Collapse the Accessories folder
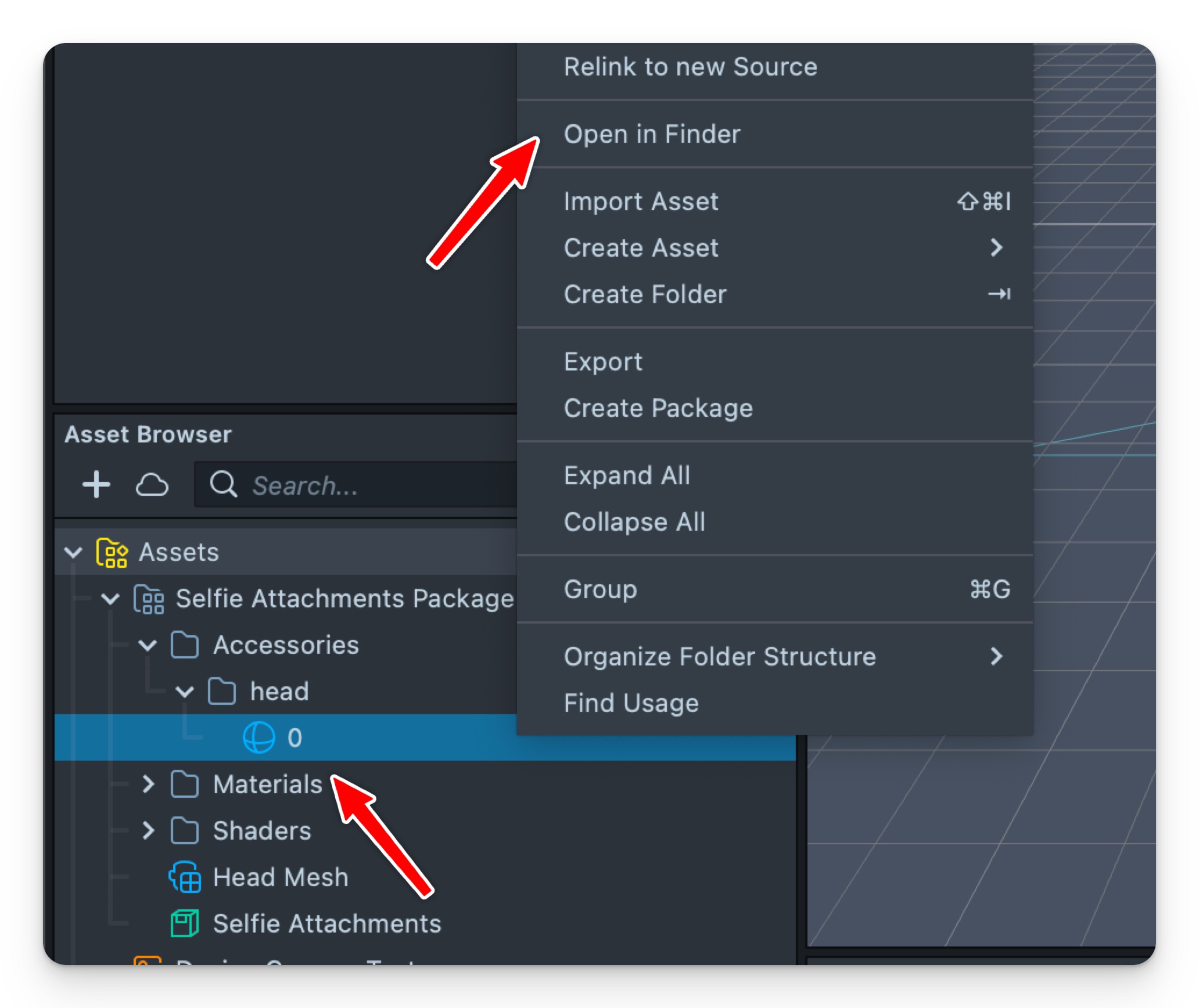This screenshot has width=1199, height=1008. [x=148, y=645]
